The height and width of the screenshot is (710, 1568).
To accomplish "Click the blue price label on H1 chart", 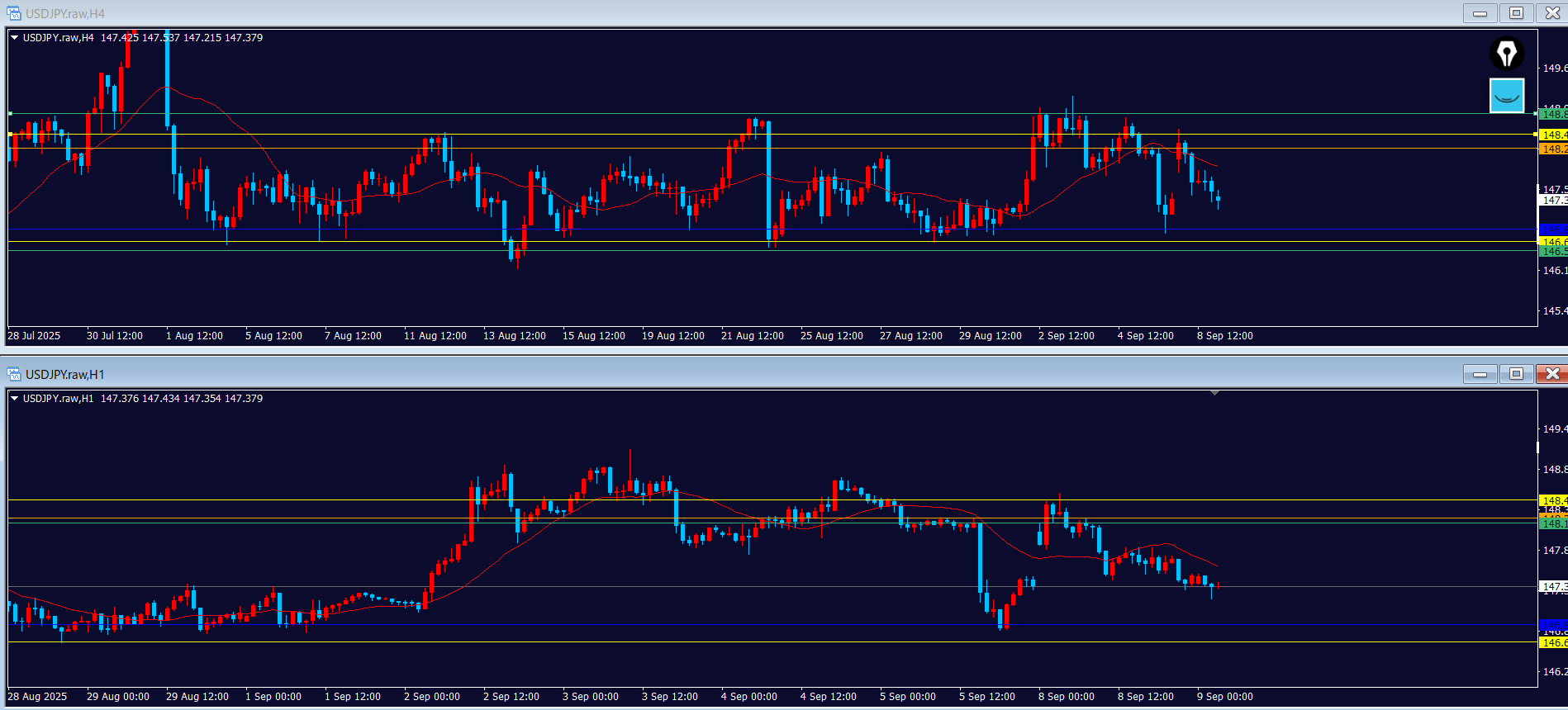I will click(x=1552, y=624).
